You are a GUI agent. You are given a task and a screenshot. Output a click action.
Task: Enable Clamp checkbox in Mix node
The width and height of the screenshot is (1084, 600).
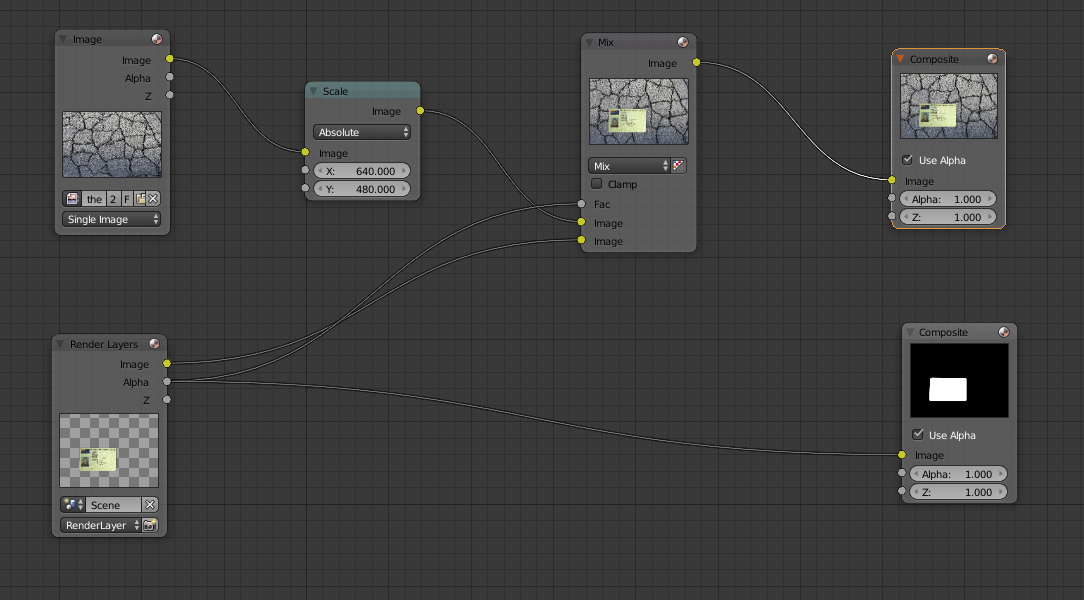[597, 184]
